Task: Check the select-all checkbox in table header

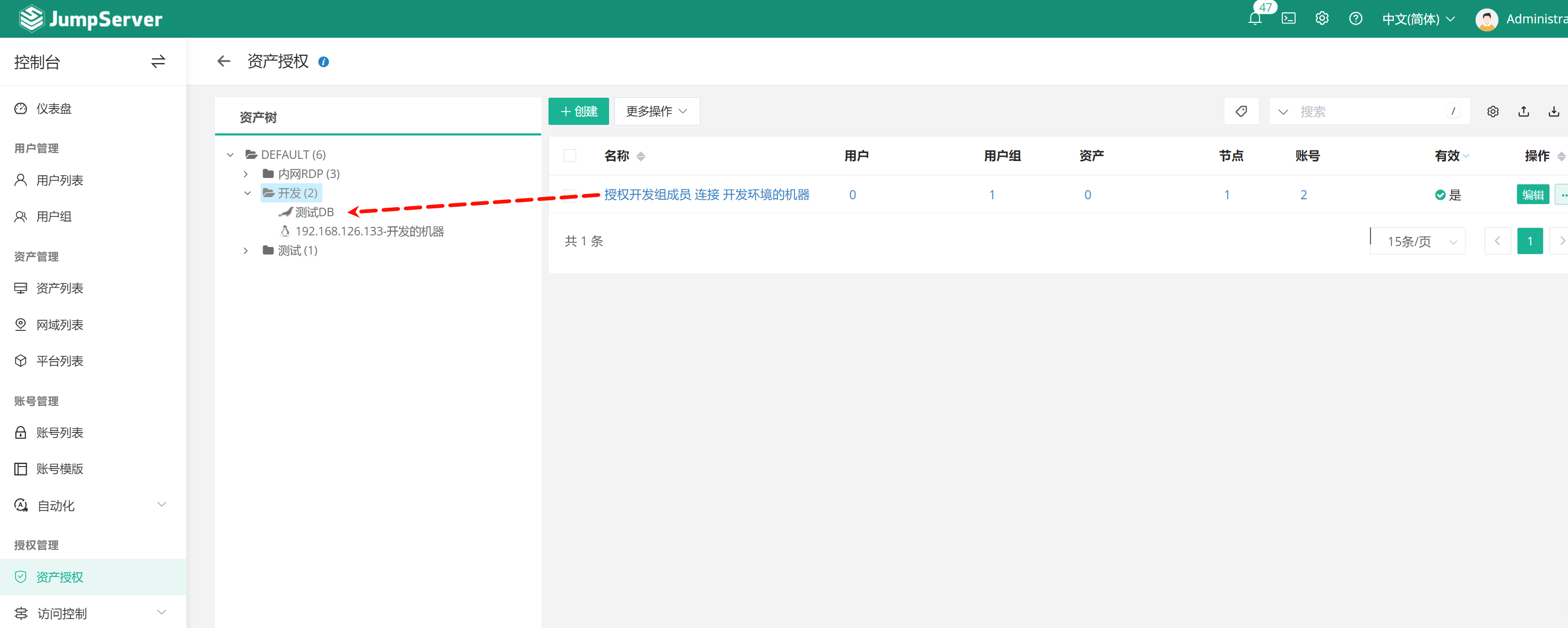Action: [x=570, y=156]
